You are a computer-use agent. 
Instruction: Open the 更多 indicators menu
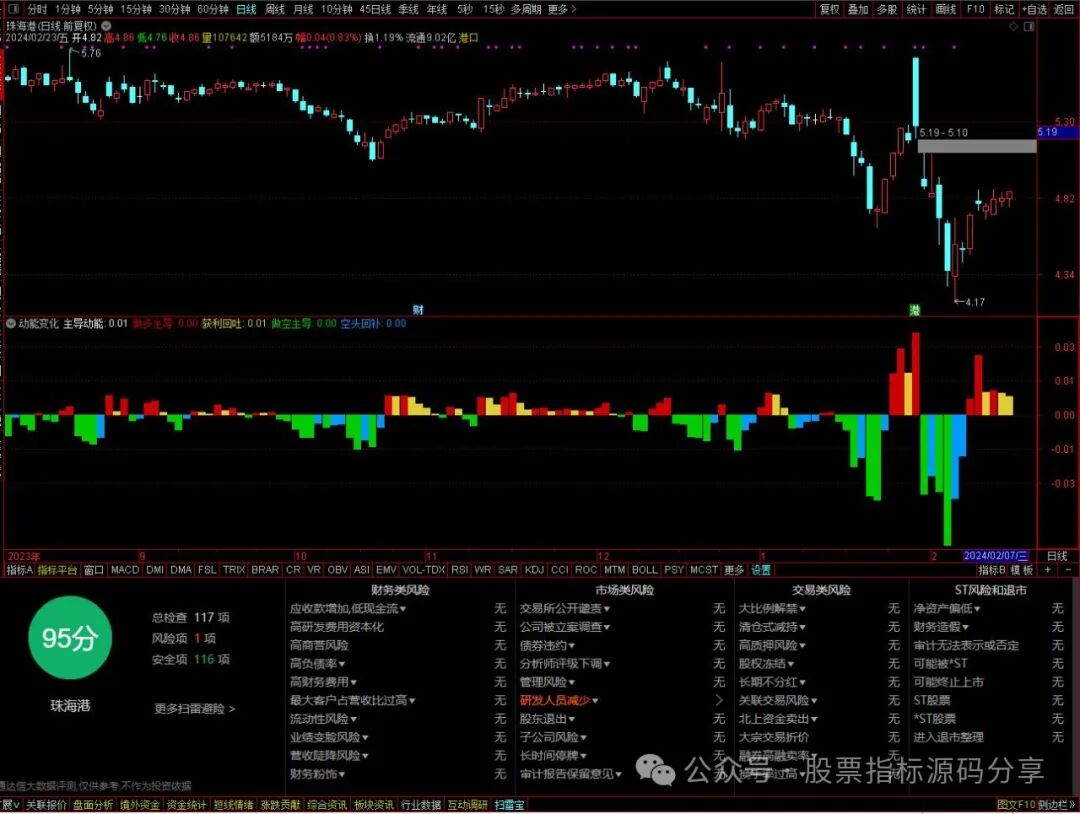coord(734,570)
